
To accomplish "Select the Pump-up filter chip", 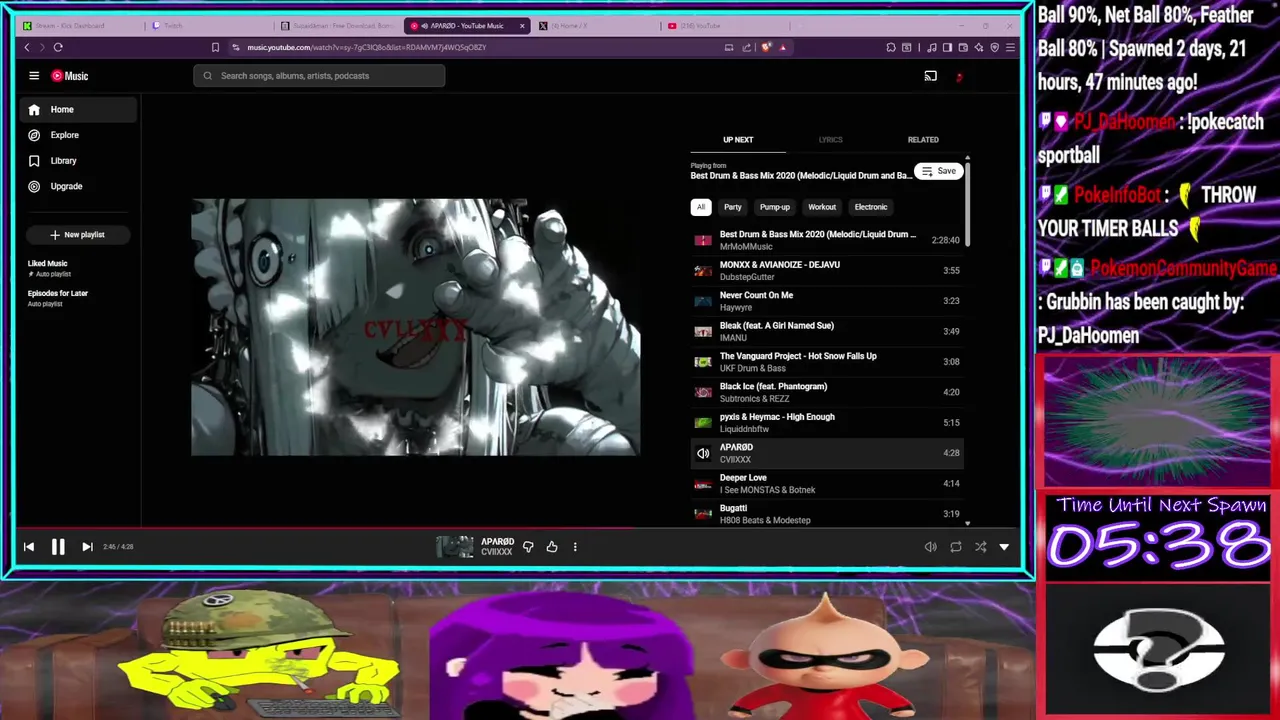I will coord(775,207).
